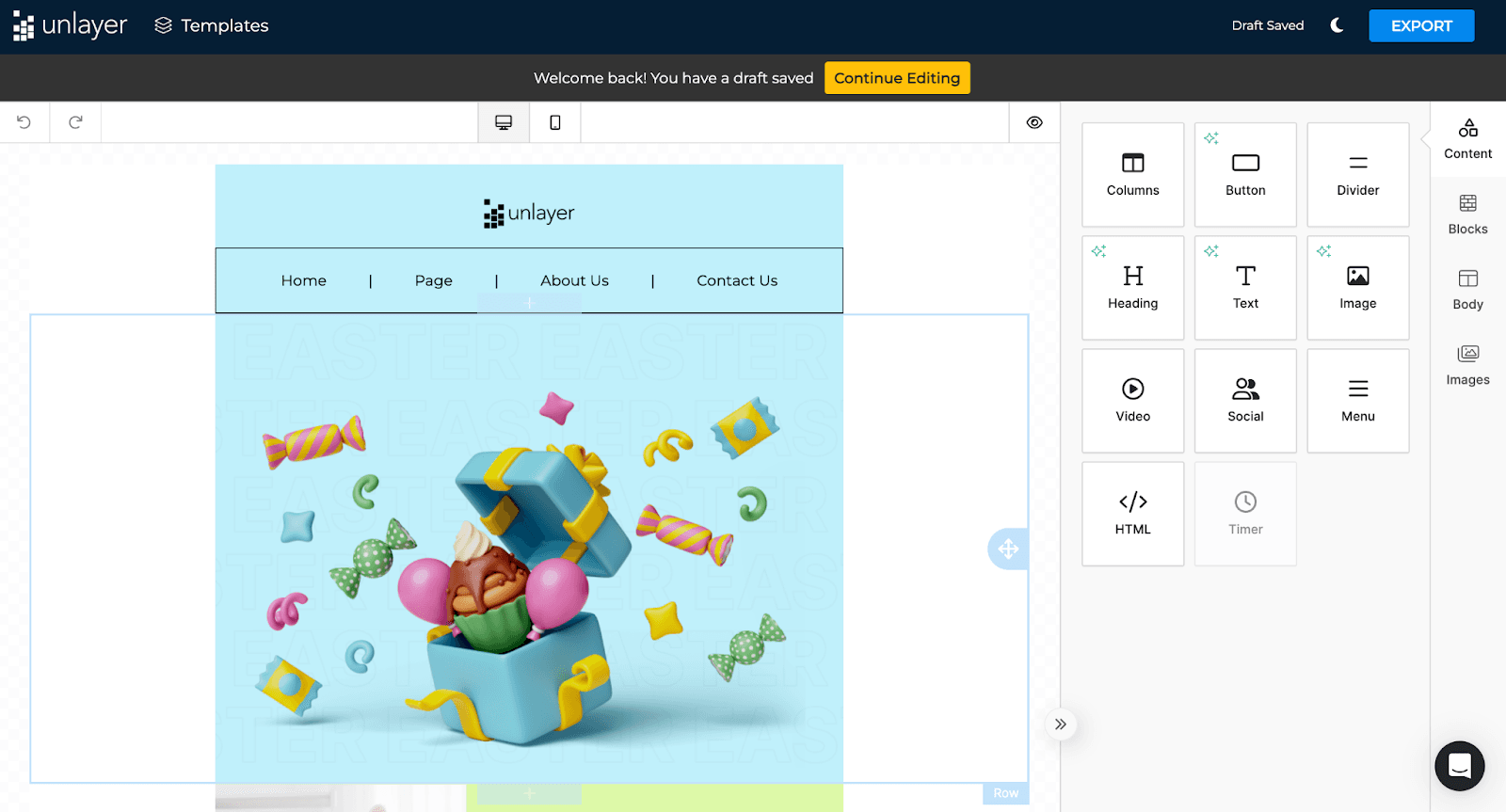Toggle preview eye icon
This screenshot has width=1506, height=812.
pyautogui.click(x=1034, y=122)
